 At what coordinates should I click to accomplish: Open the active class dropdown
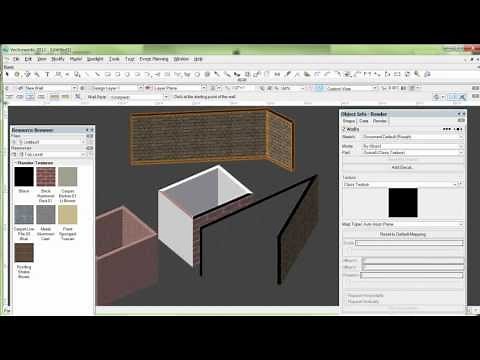pyautogui.click(x=47, y=88)
